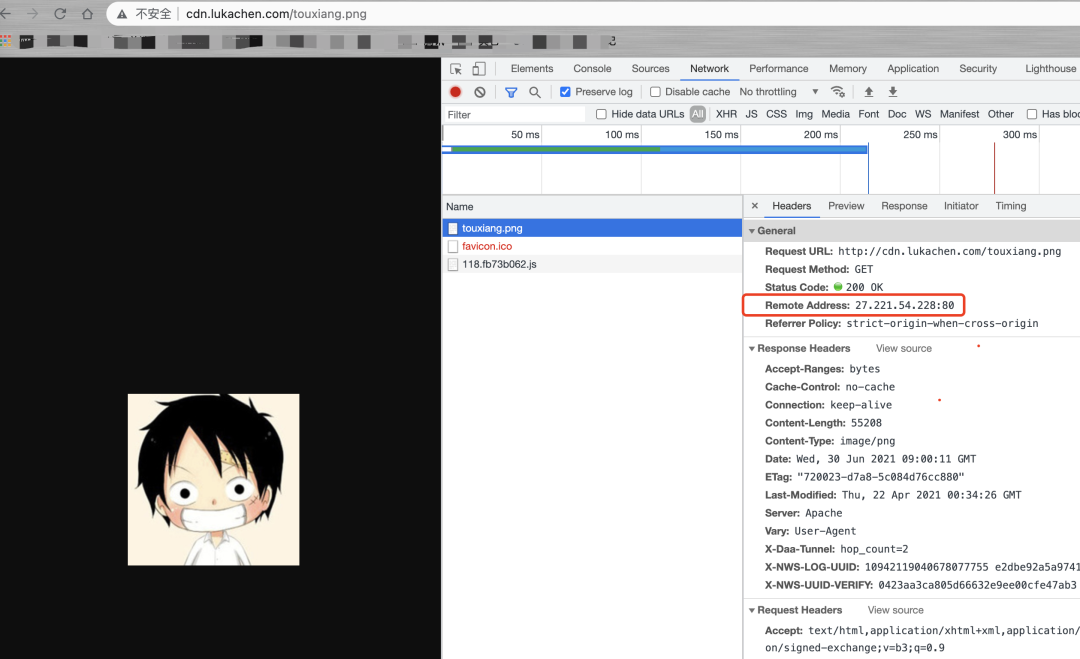Check Hide data URLs option

(601, 114)
